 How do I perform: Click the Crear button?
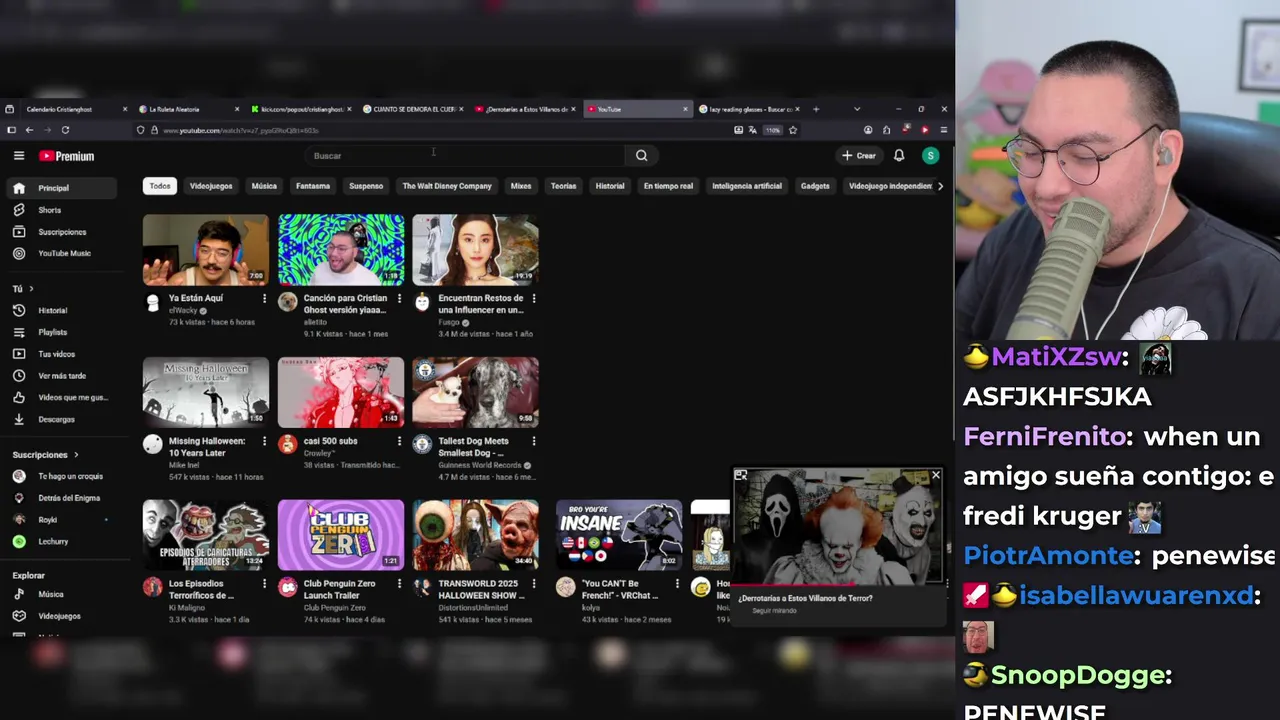pyautogui.click(x=859, y=156)
